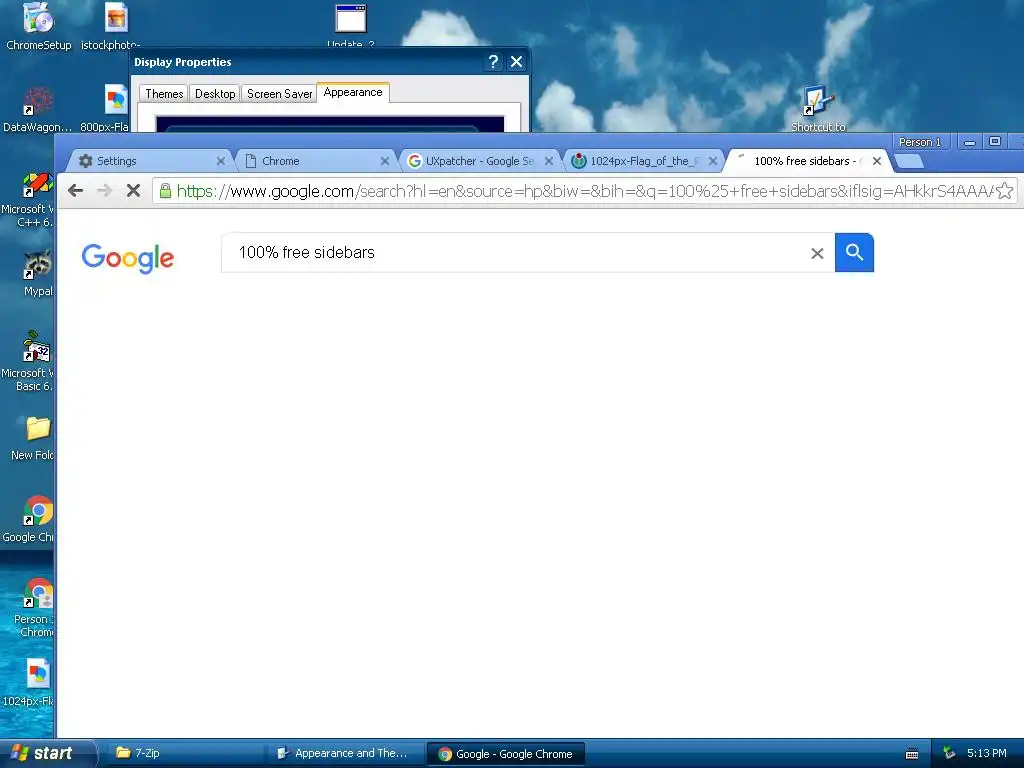Switch to Appearance and Themes taskbar window
This screenshot has height=768, width=1024.
(x=346, y=753)
